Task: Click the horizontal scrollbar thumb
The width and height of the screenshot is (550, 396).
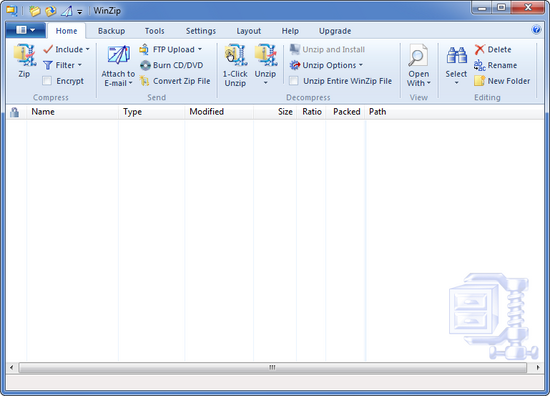Action: click(273, 368)
